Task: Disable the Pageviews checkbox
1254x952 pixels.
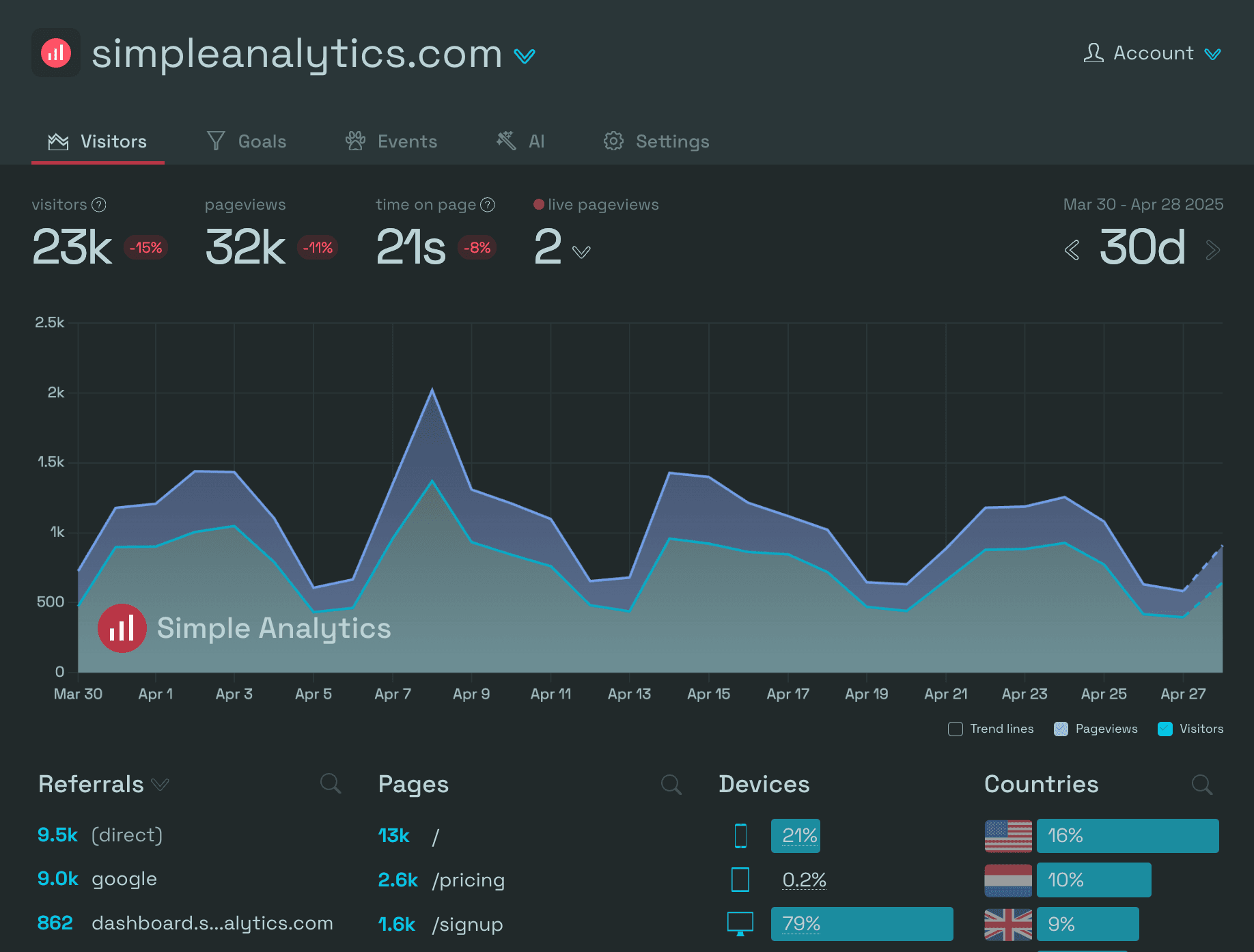Action: tap(1061, 729)
